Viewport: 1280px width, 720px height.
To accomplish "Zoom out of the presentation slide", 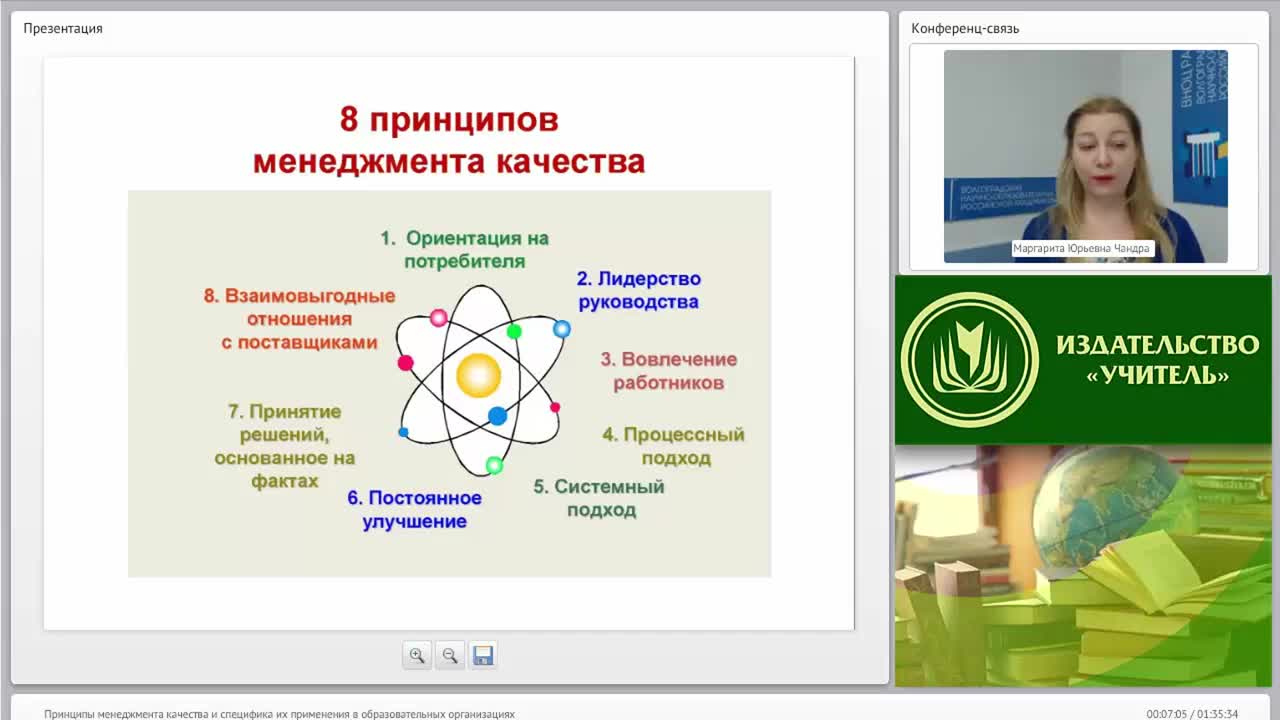I will point(450,656).
